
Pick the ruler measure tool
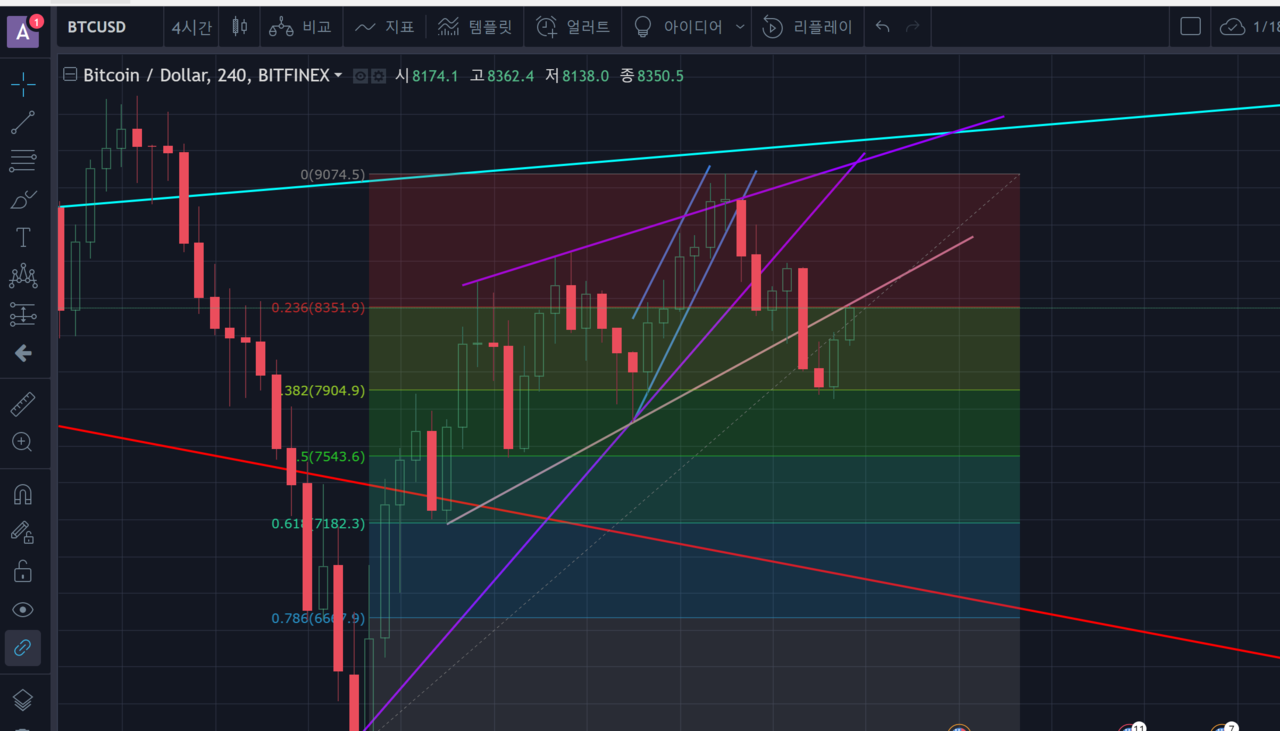click(23, 404)
